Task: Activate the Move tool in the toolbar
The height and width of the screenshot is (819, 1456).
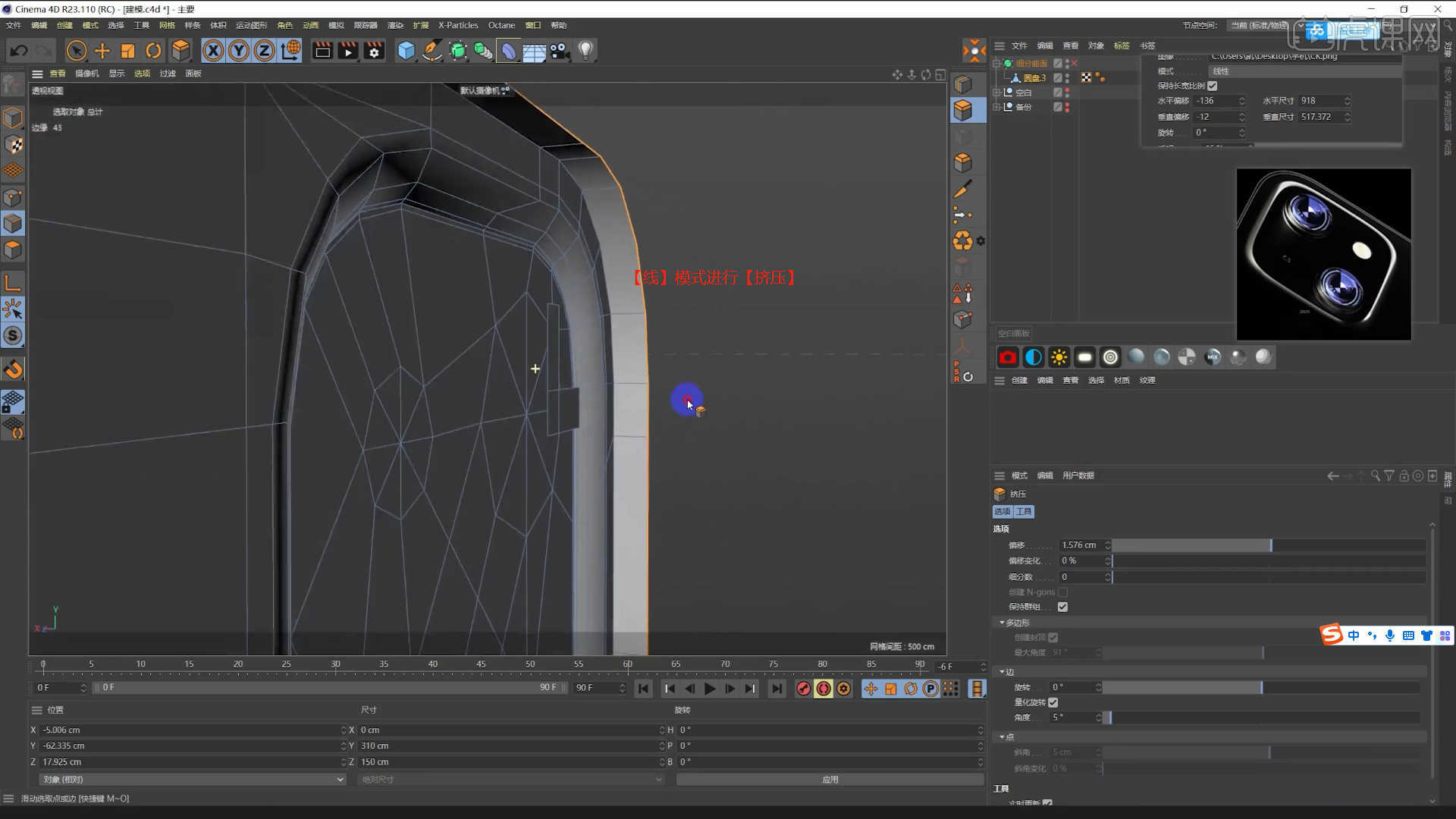Action: (102, 51)
